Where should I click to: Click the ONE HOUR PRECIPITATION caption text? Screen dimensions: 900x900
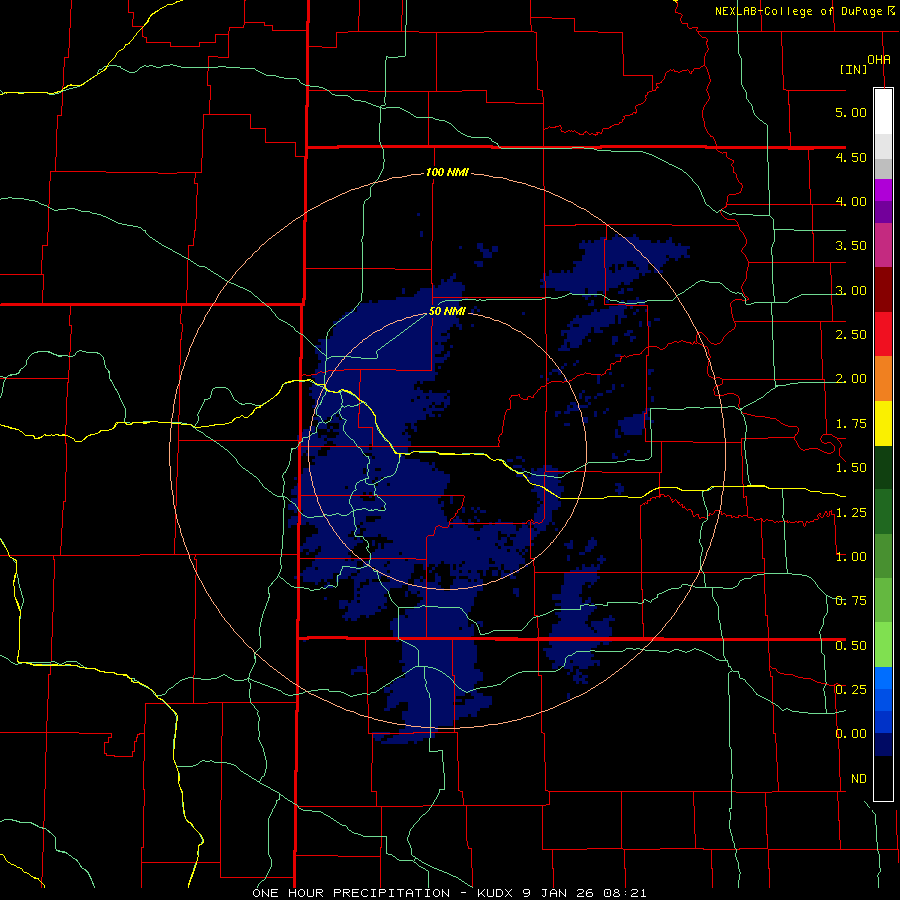point(351,893)
